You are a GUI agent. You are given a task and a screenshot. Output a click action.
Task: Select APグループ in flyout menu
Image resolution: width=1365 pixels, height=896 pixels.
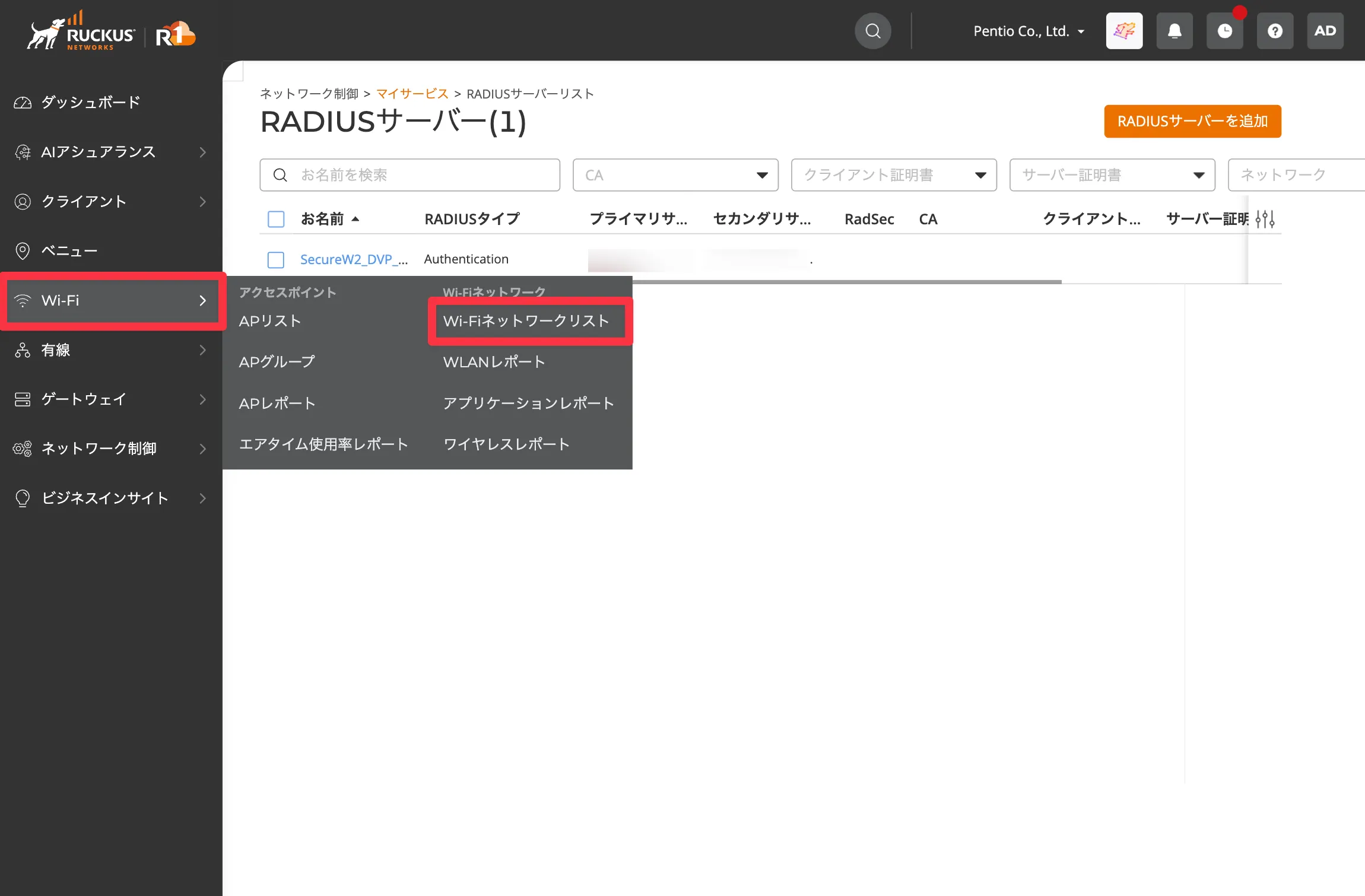(277, 362)
